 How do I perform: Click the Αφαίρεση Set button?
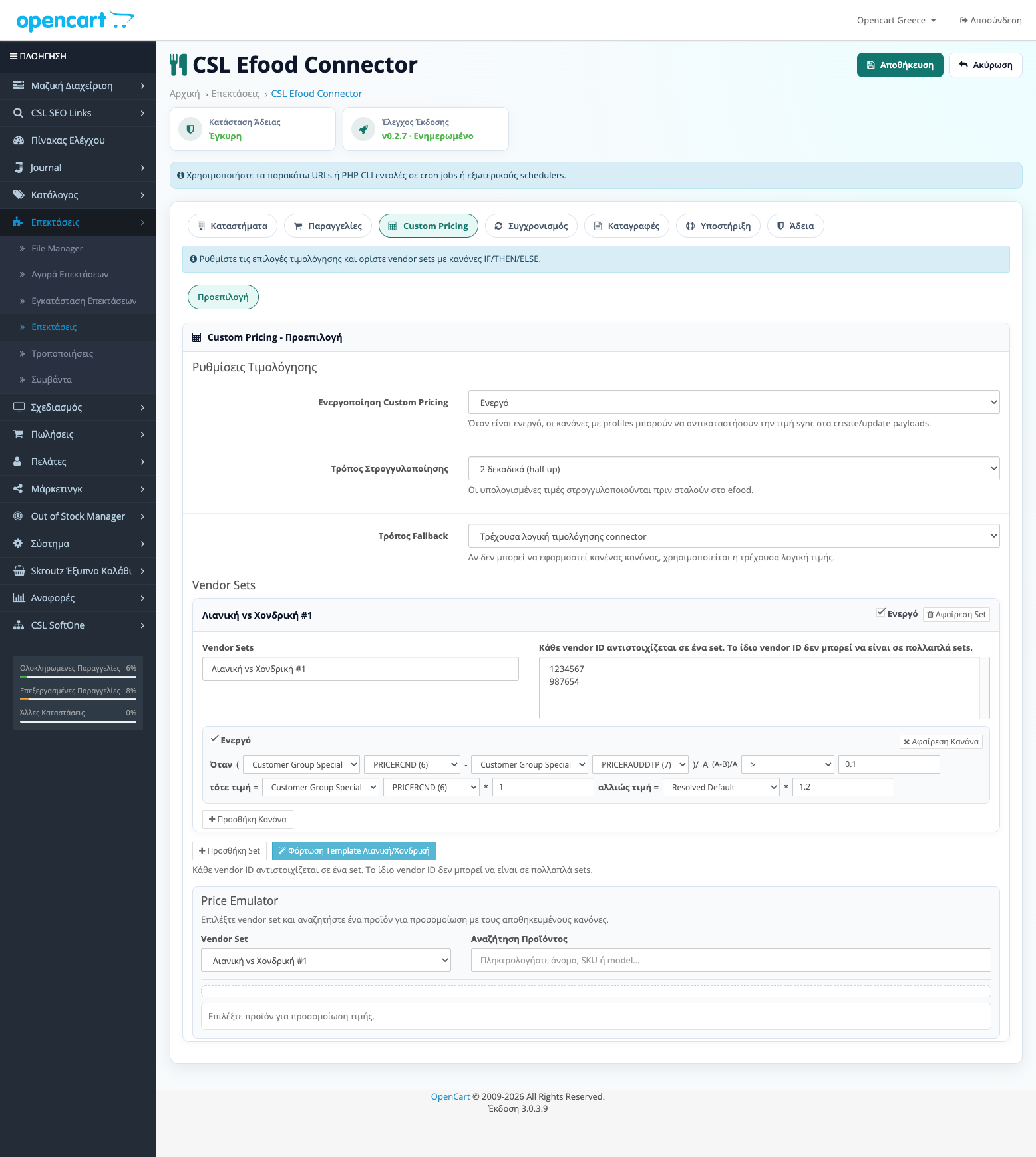[956, 615]
